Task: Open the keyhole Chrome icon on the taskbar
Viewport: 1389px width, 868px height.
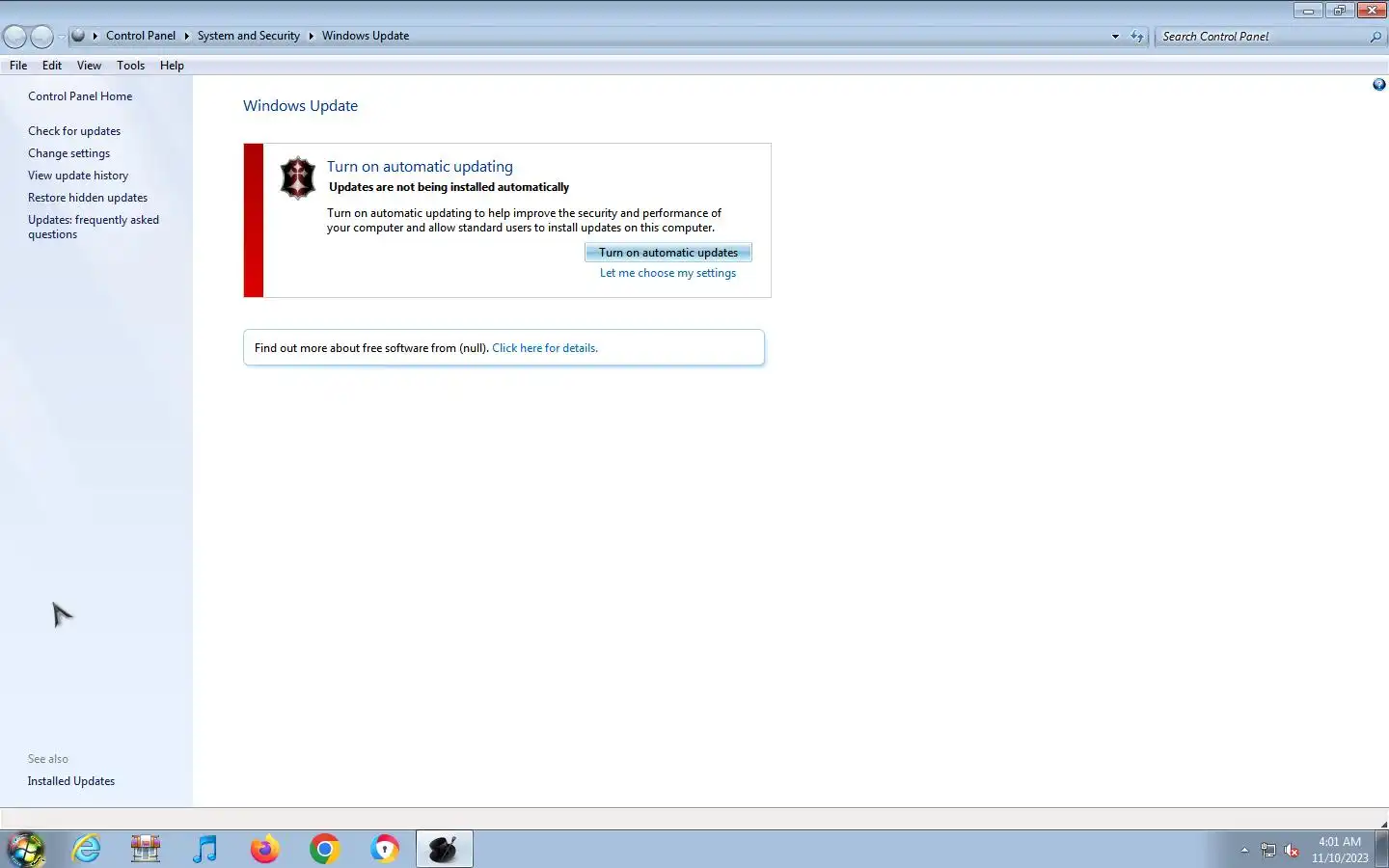Action: point(384,850)
